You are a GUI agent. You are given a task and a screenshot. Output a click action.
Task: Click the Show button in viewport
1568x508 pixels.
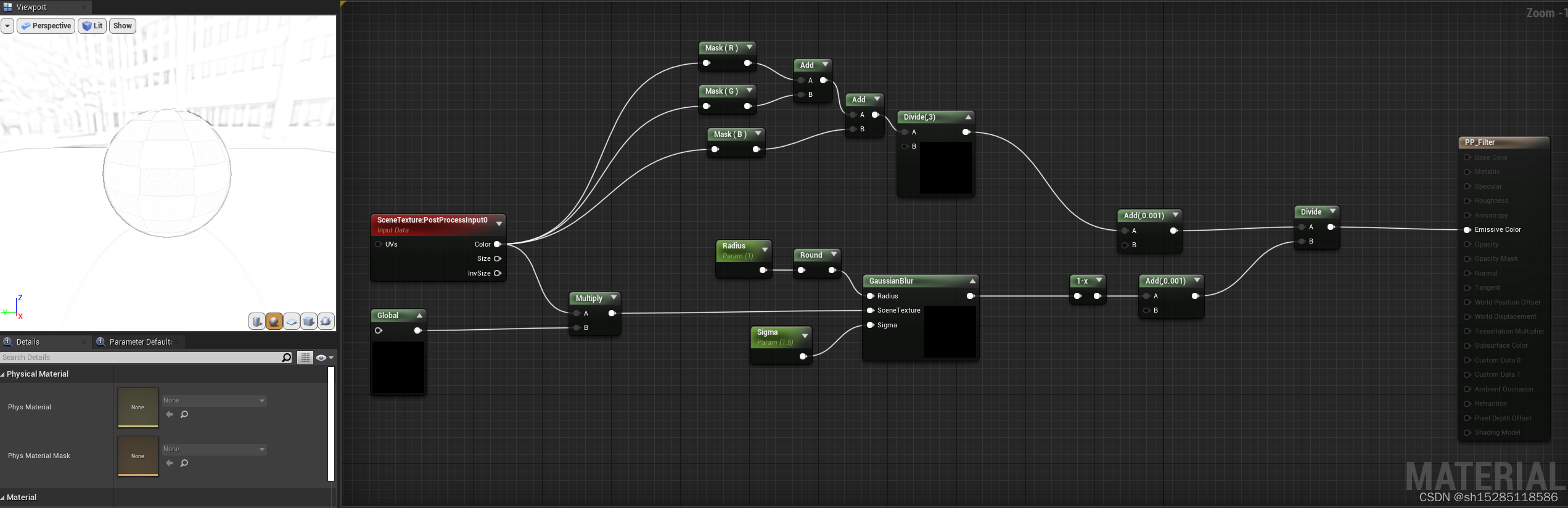123,26
